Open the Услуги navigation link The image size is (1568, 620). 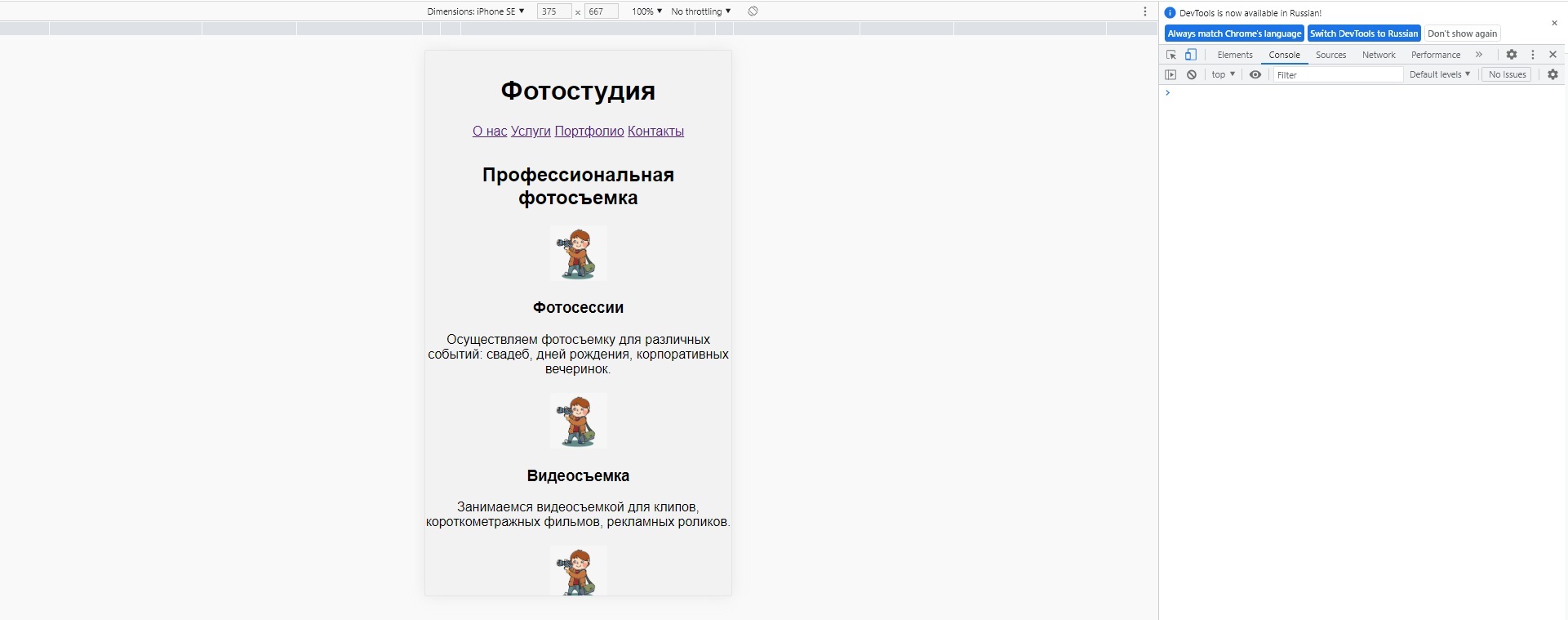[x=531, y=131]
